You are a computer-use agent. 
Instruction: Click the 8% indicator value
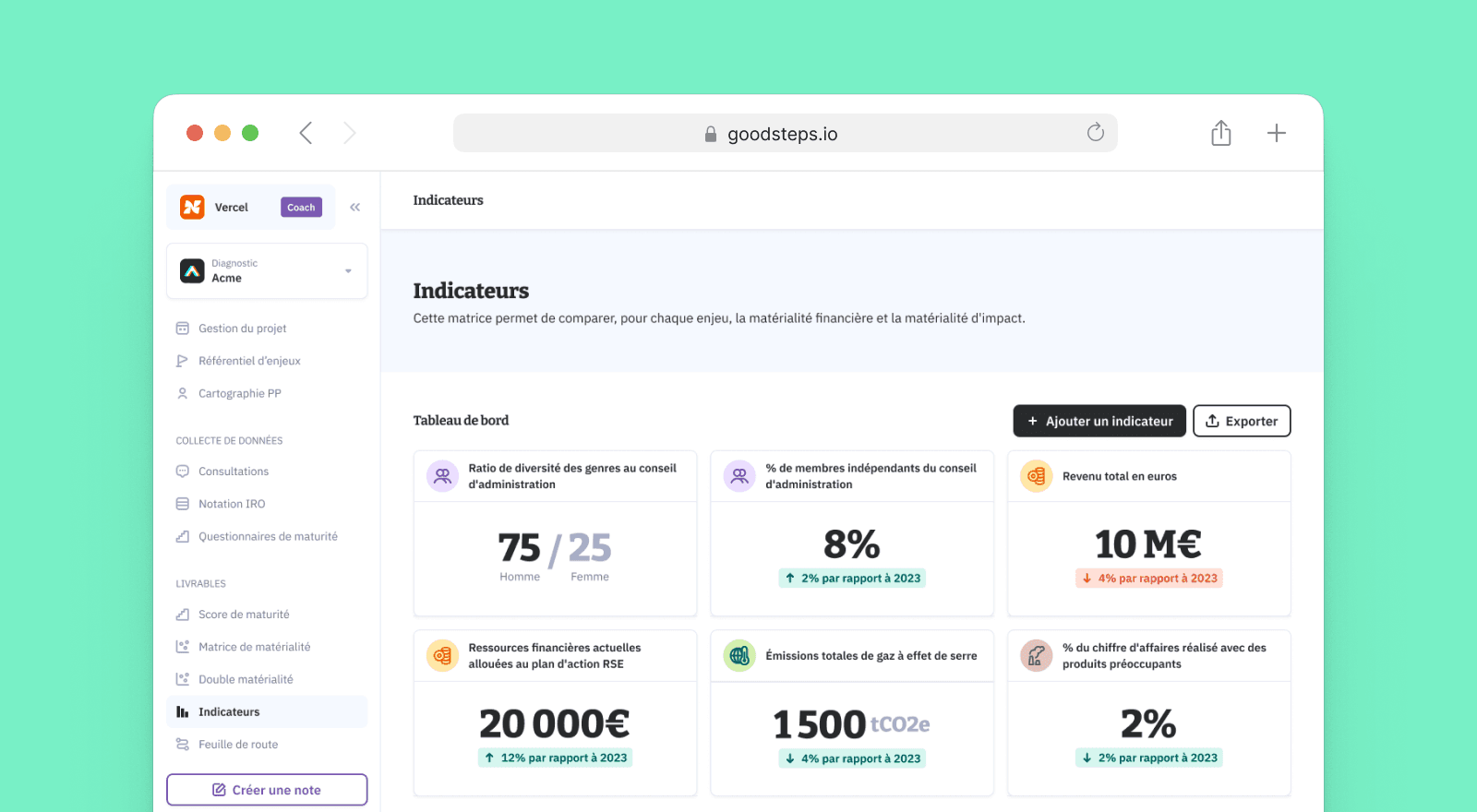point(852,544)
